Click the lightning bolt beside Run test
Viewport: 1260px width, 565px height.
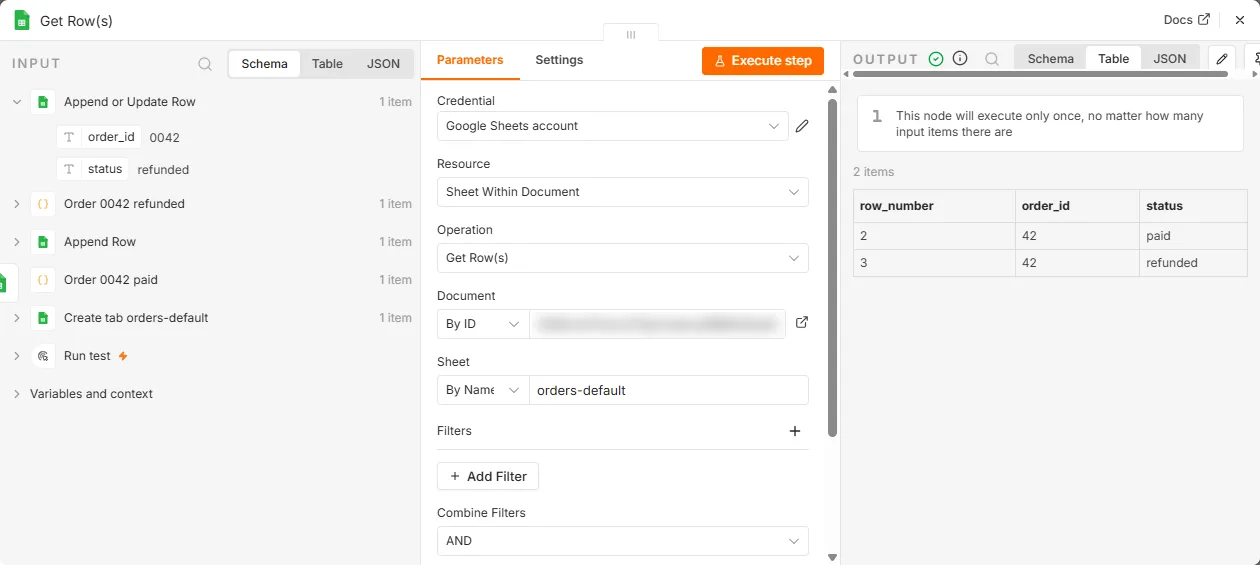pos(123,356)
